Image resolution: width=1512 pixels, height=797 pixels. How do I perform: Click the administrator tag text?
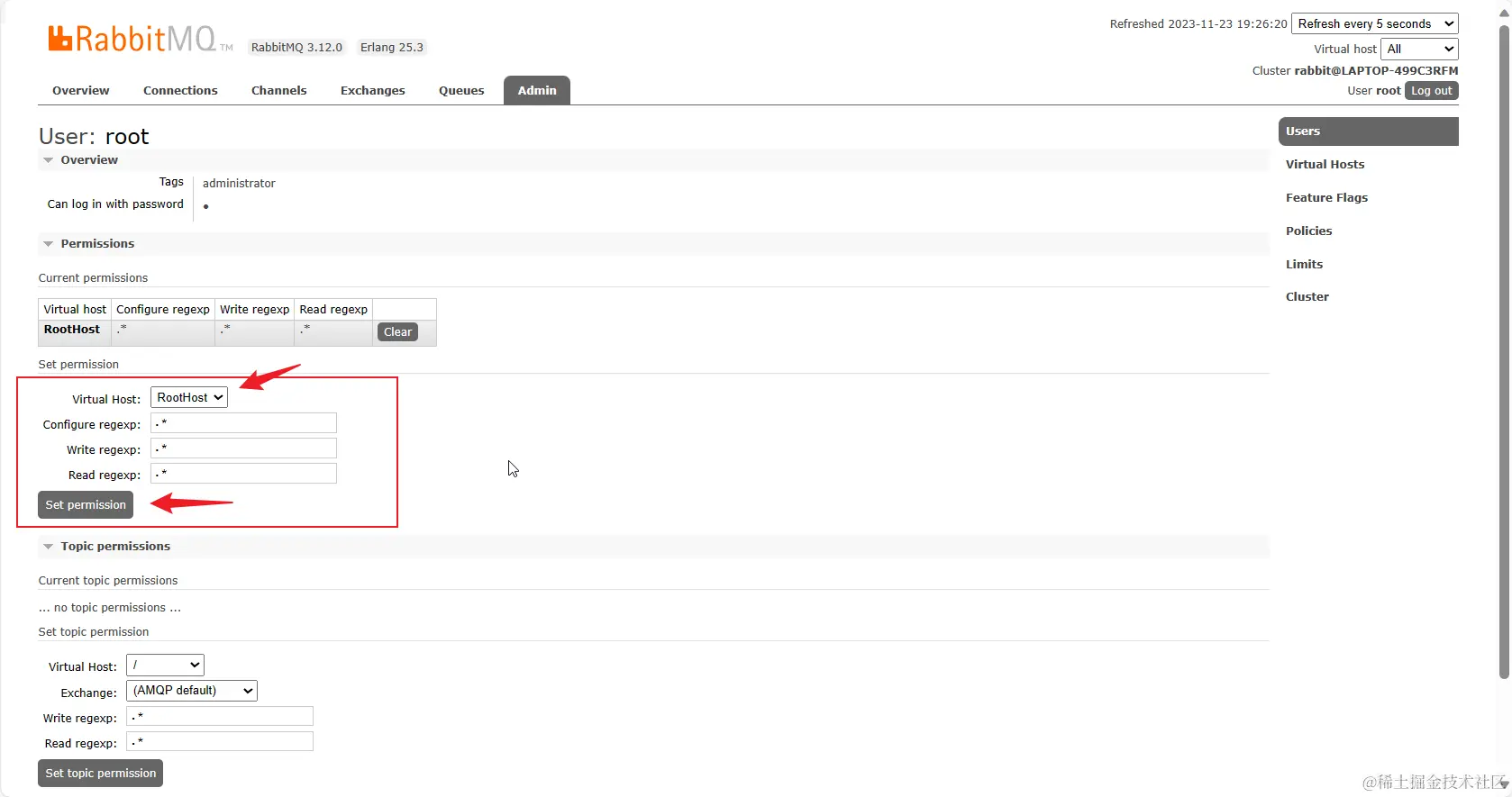(x=239, y=183)
